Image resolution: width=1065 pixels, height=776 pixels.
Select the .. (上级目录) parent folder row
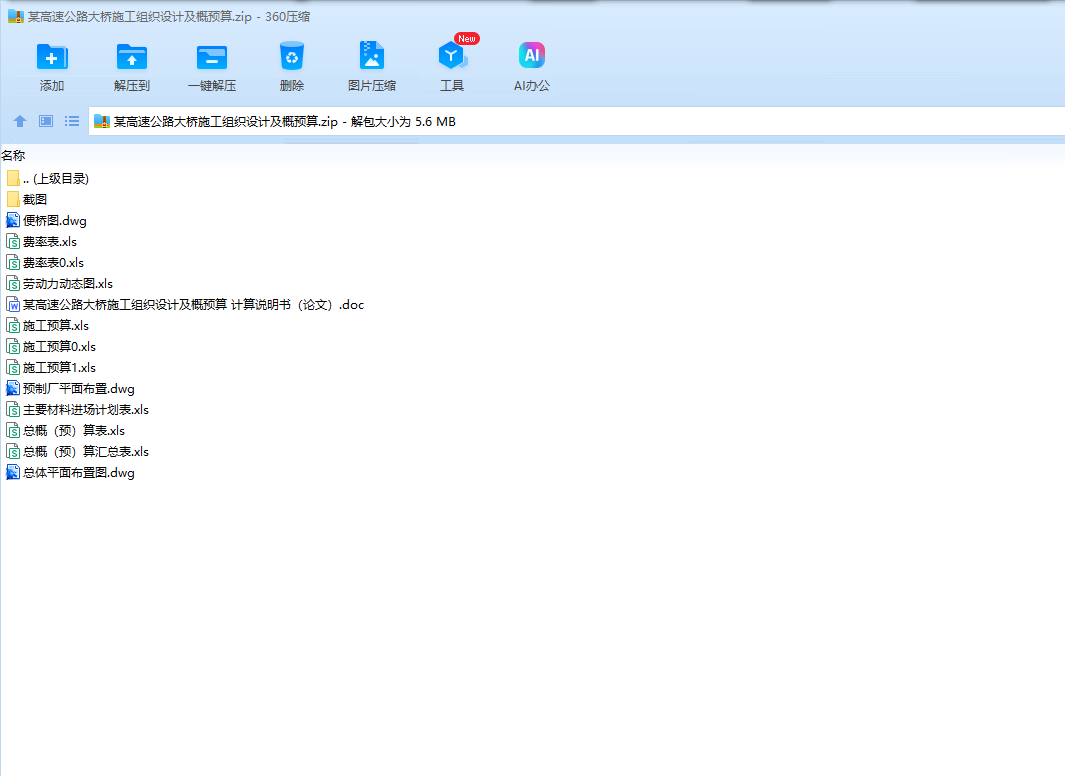pyautogui.click(x=48, y=179)
